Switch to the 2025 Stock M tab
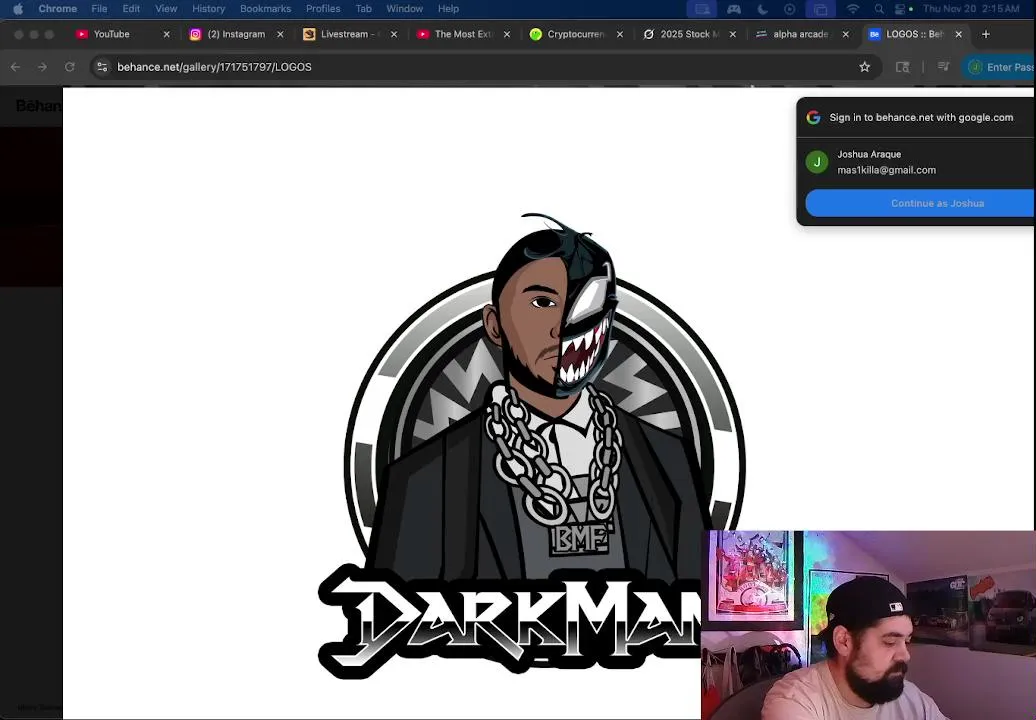Screen dimensions: 1036x720 (688, 34)
